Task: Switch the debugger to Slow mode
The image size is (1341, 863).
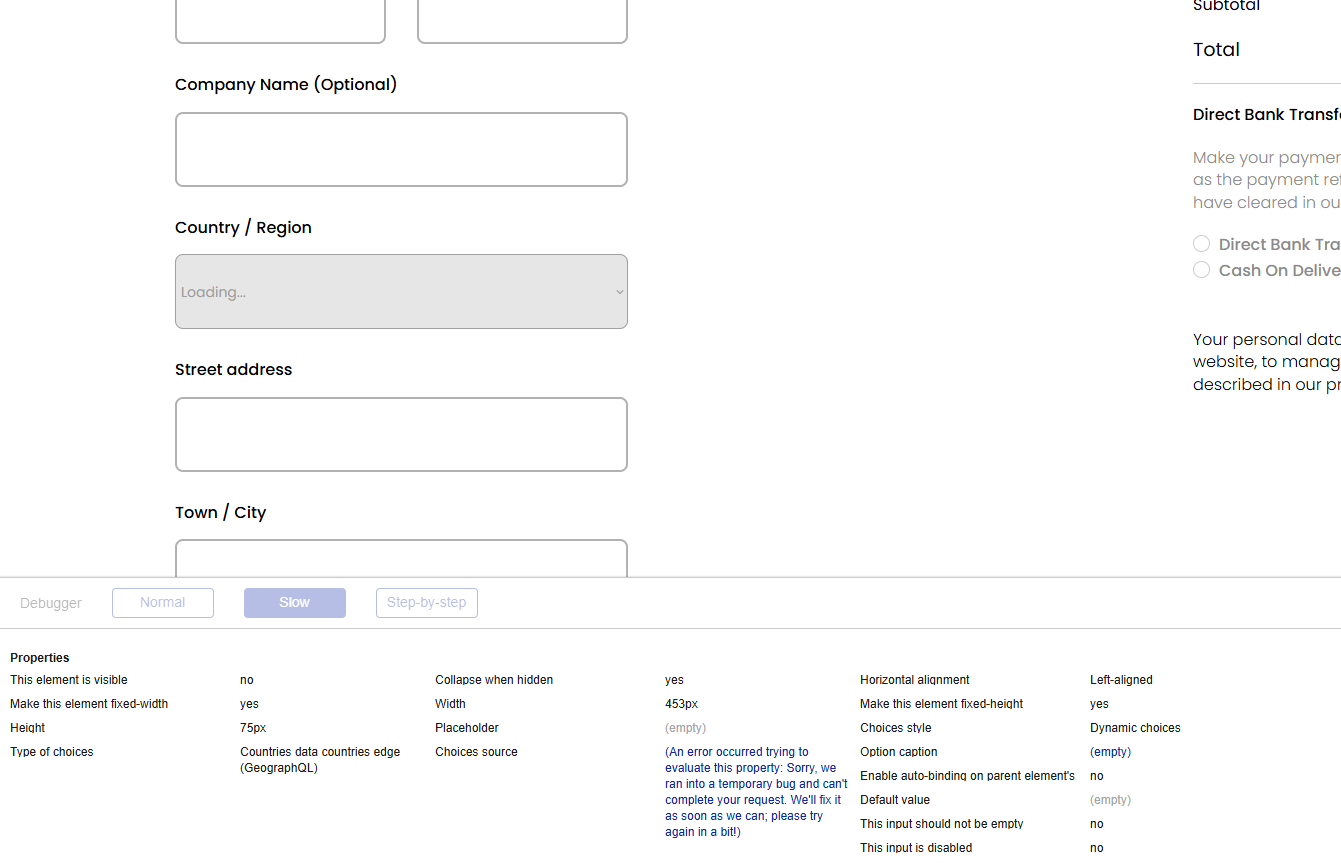Action: (x=295, y=603)
